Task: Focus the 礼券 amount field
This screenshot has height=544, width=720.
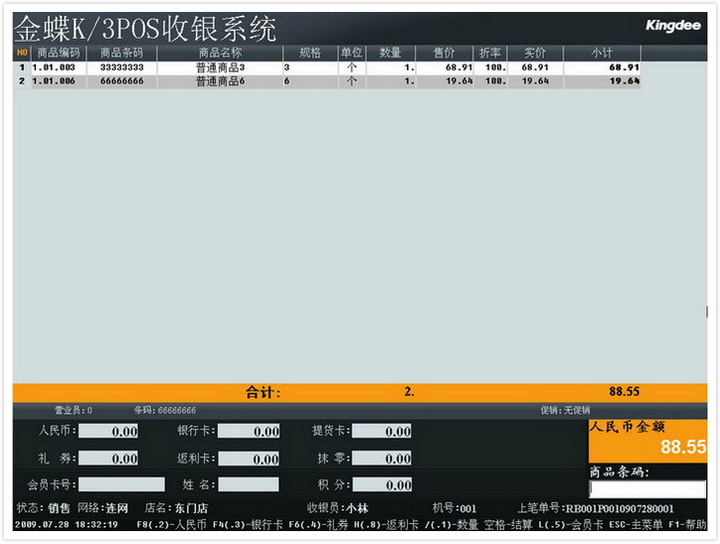Action: pyautogui.click(x=108, y=458)
